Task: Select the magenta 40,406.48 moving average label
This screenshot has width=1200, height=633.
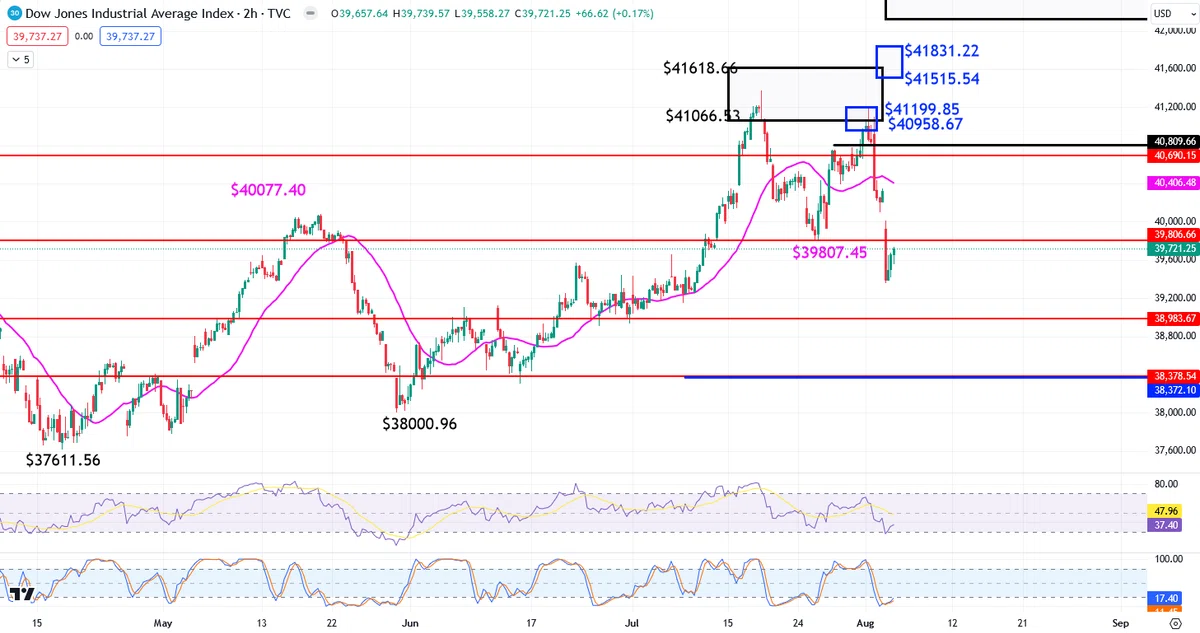Action: coord(1174,183)
